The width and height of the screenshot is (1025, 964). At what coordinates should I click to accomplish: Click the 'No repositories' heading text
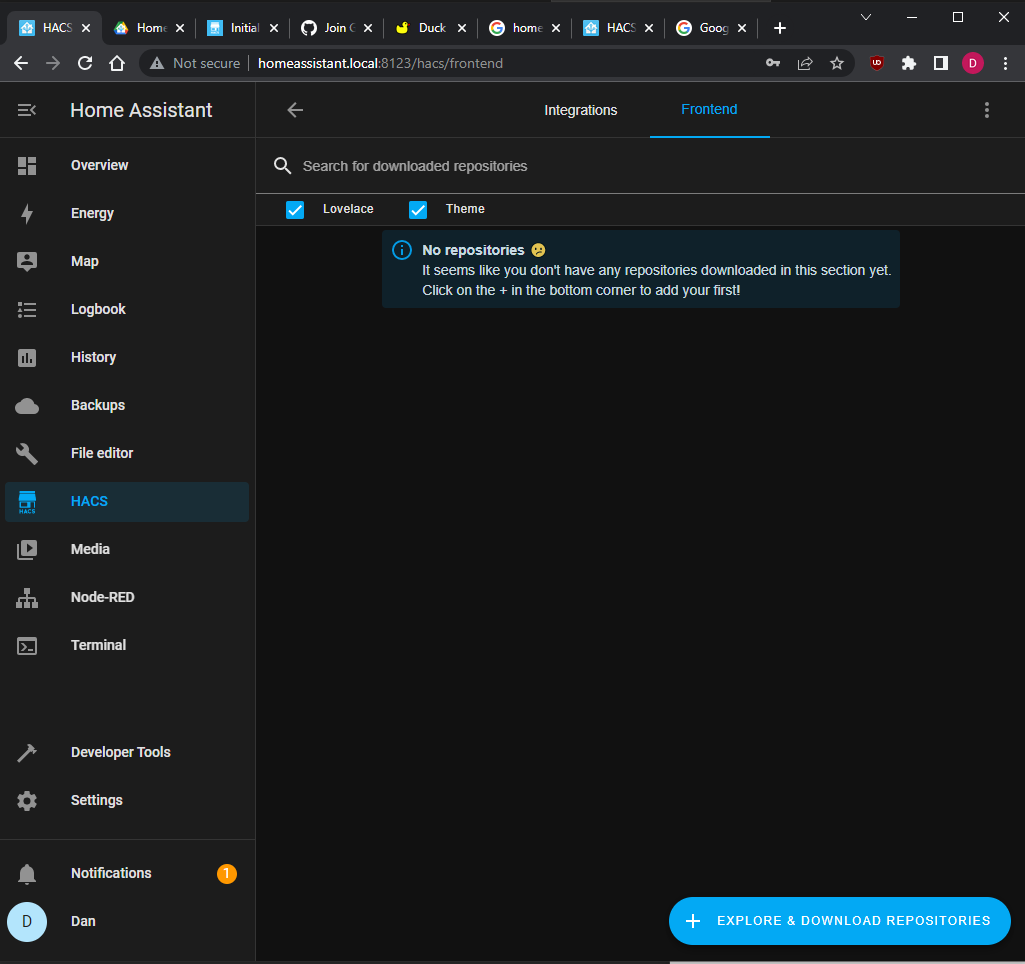tap(473, 250)
